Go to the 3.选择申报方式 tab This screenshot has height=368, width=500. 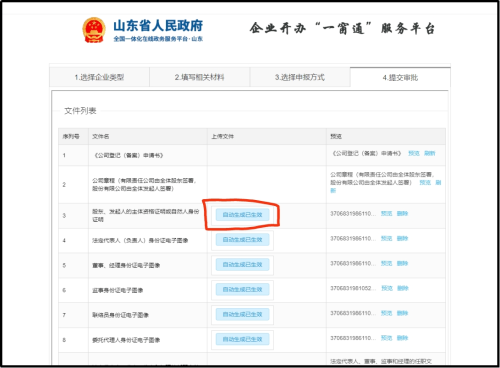point(300,77)
